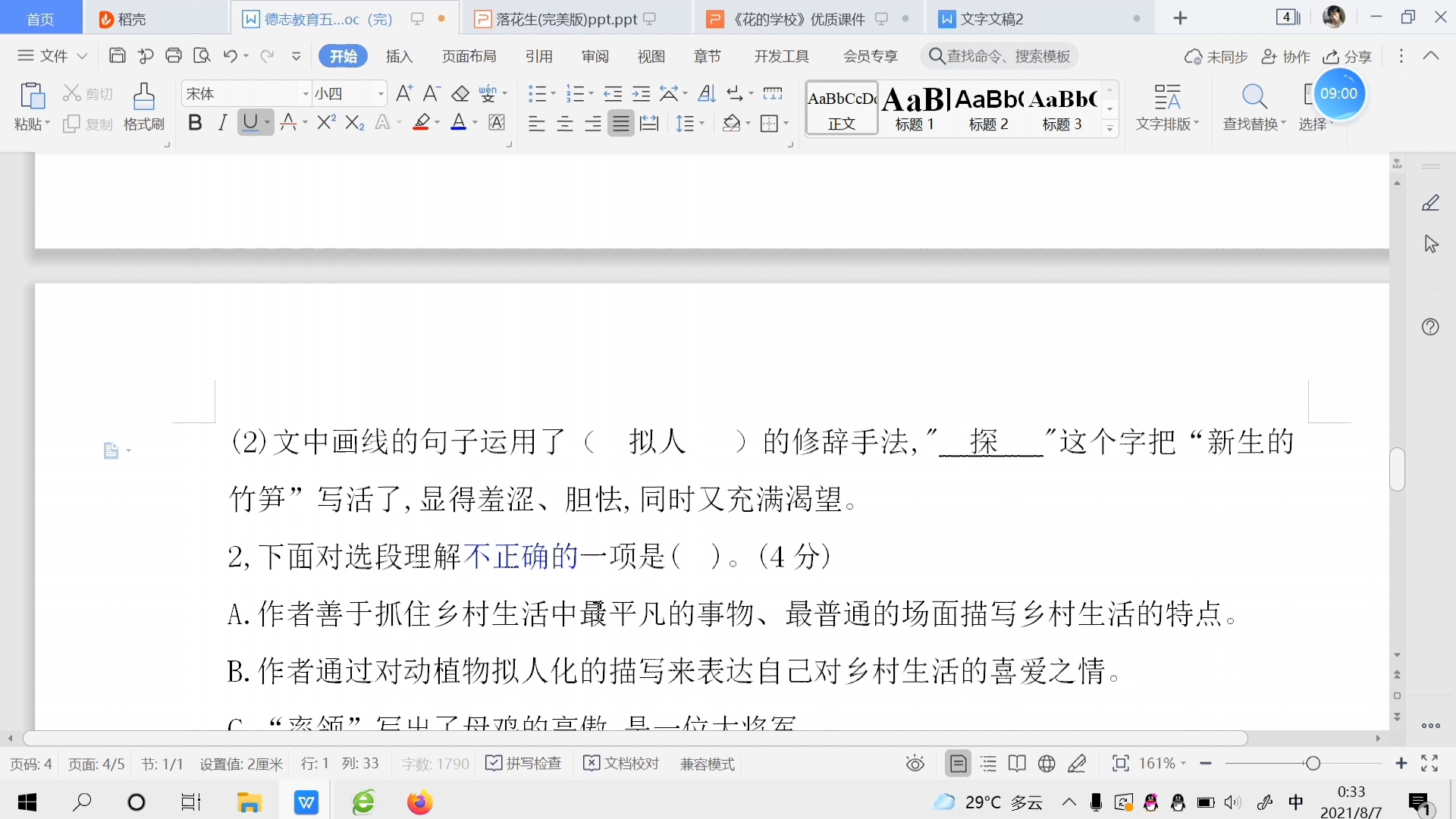
Task: Expand the highlight color dropdown arrow
Action: pyautogui.click(x=438, y=122)
